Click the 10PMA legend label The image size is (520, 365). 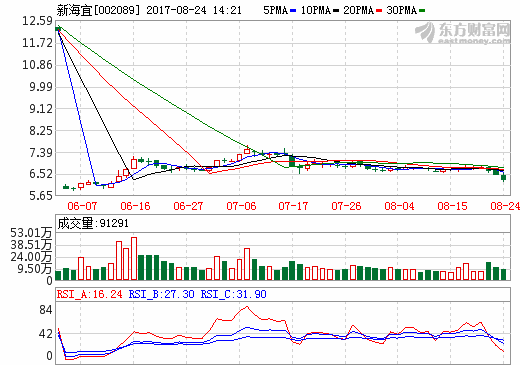(x=316, y=10)
